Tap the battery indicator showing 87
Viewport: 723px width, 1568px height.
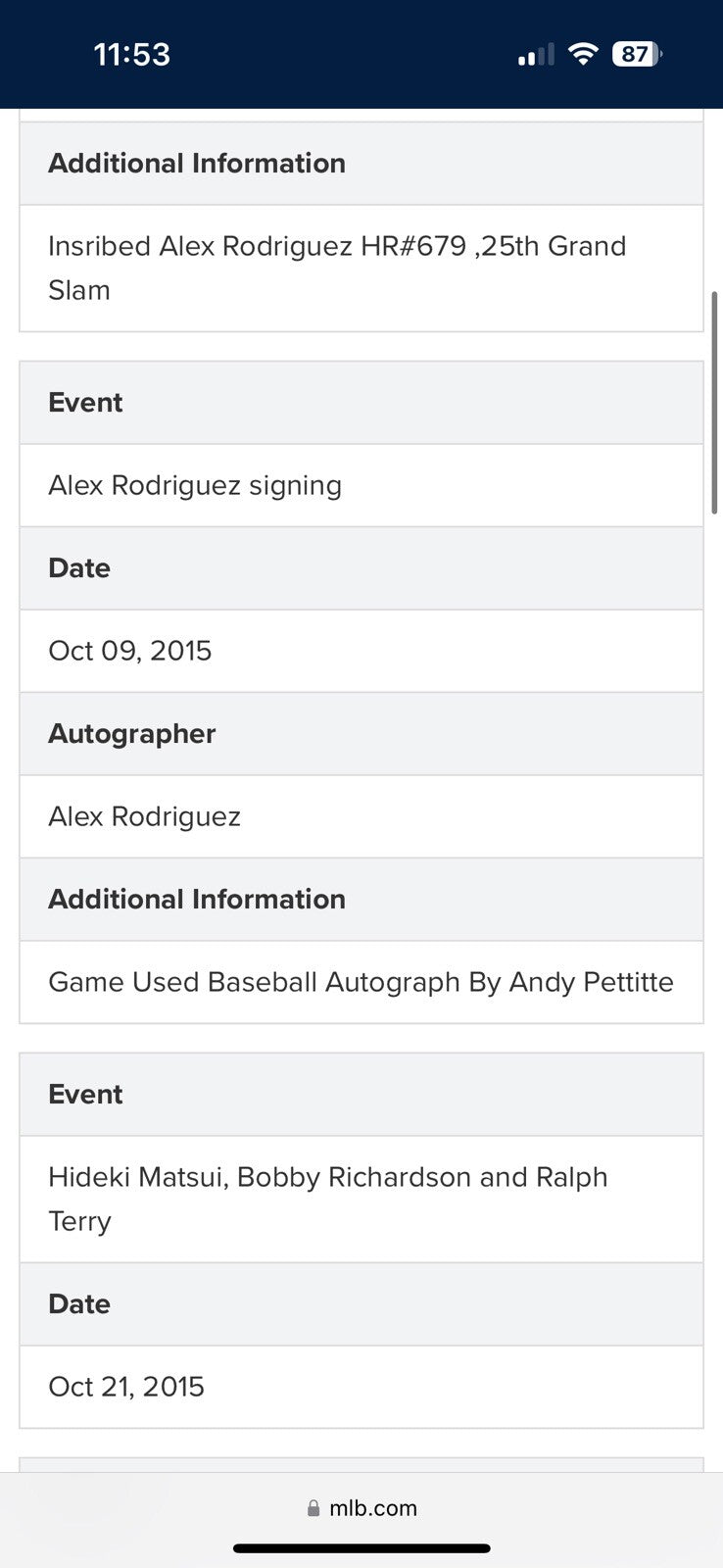click(x=637, y=54)
